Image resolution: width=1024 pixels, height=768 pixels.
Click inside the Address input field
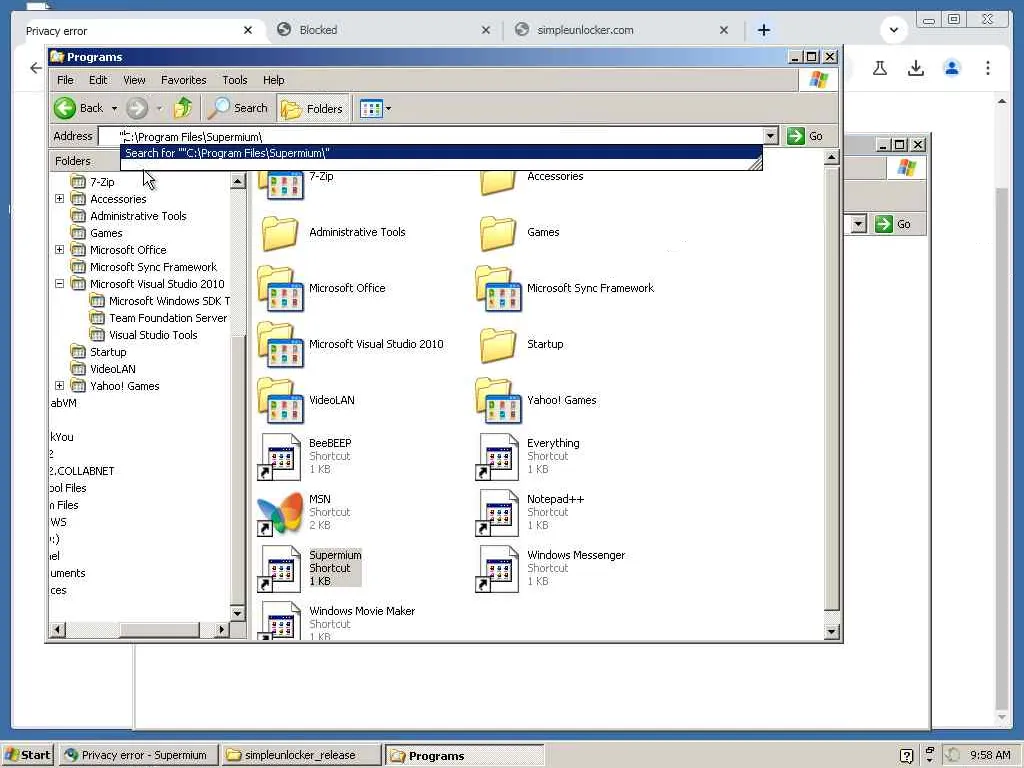coord(431,136)
